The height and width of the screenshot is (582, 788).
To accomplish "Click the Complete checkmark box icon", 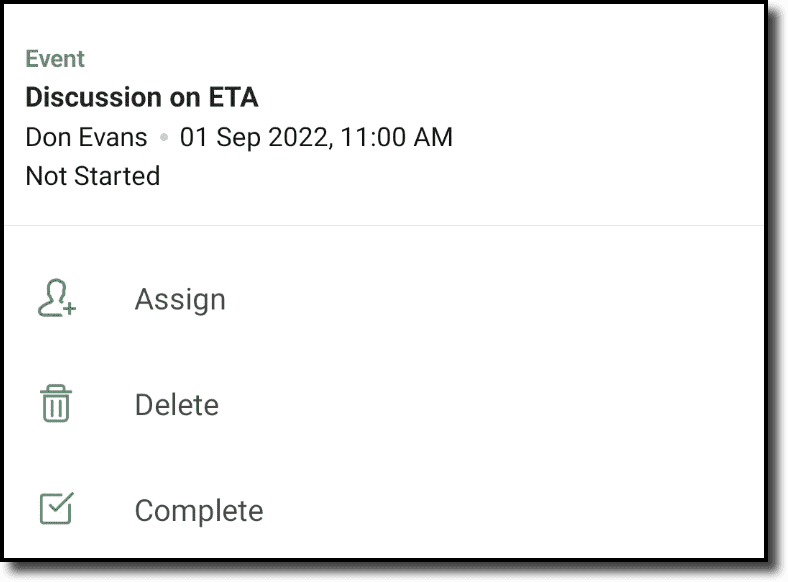I will click(56, 509).
